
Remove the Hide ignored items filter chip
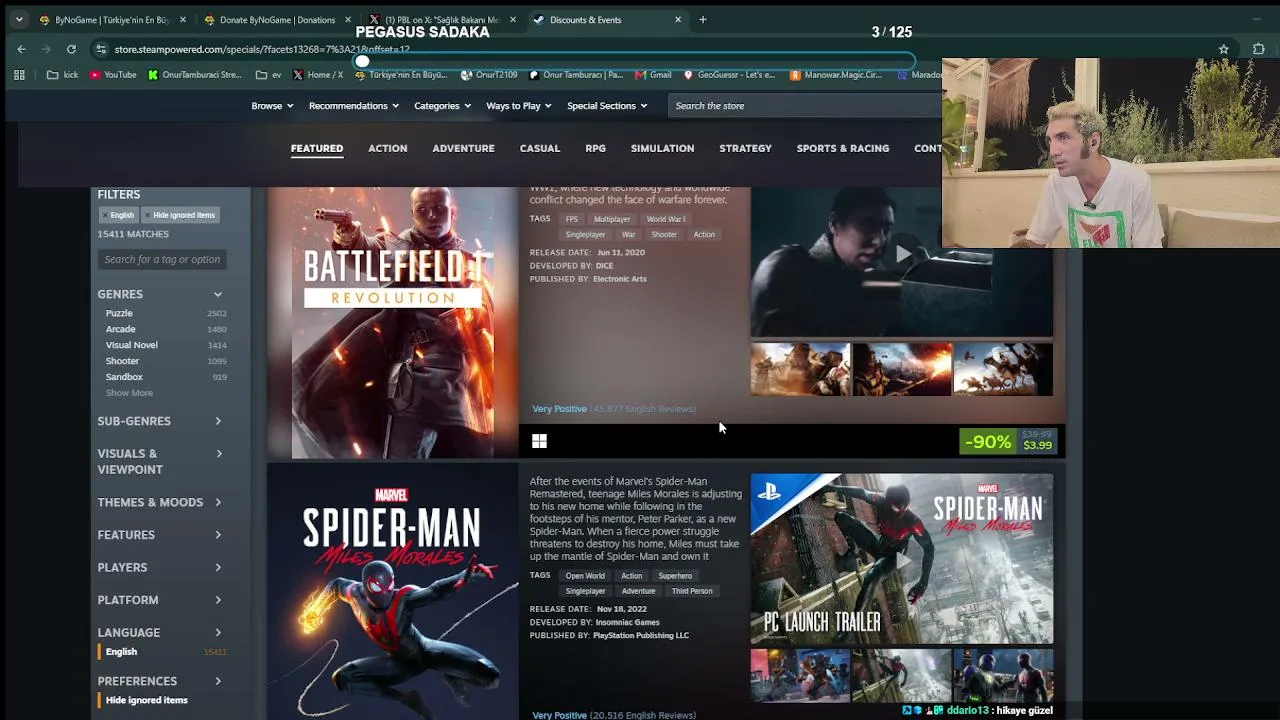[x=180, y=215]
